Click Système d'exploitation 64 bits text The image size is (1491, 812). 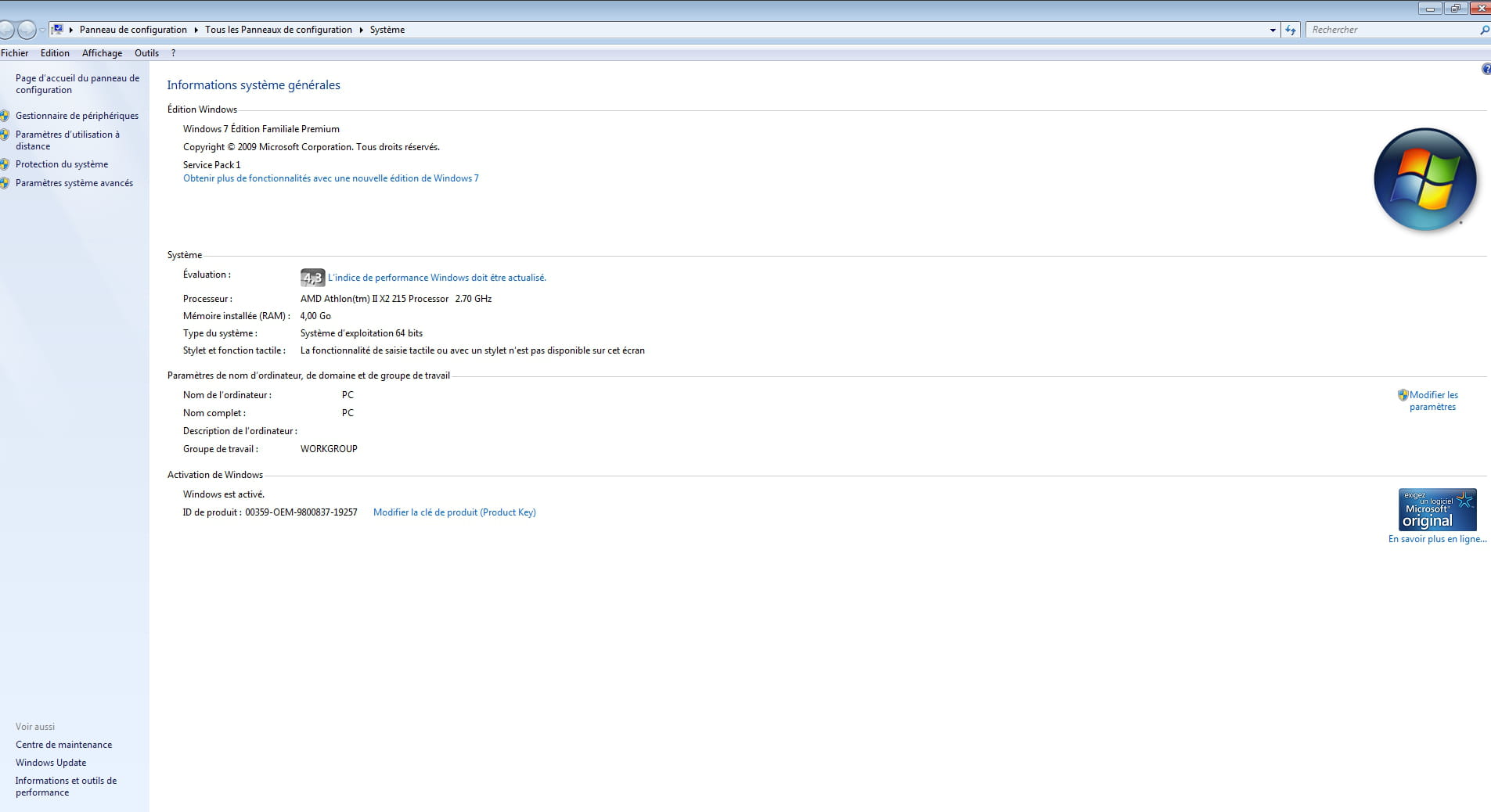click(x=362, y=333)
